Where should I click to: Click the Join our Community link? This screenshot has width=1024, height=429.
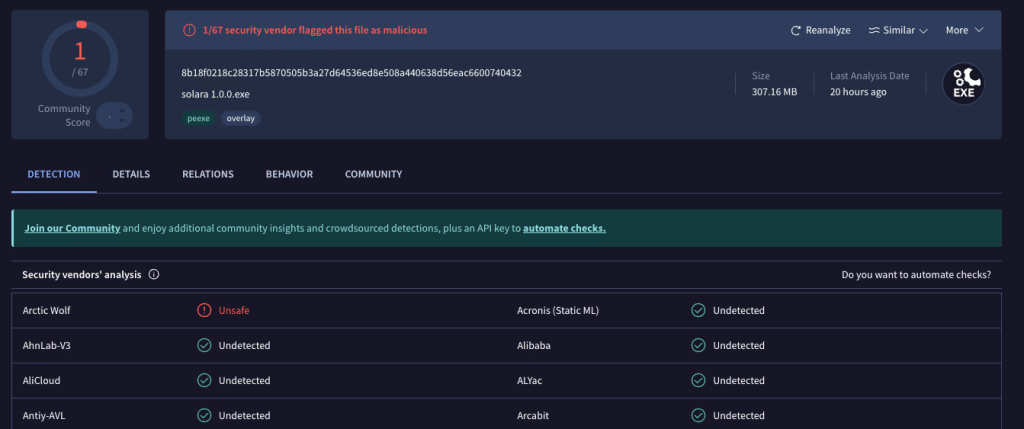tap(72, 228)
